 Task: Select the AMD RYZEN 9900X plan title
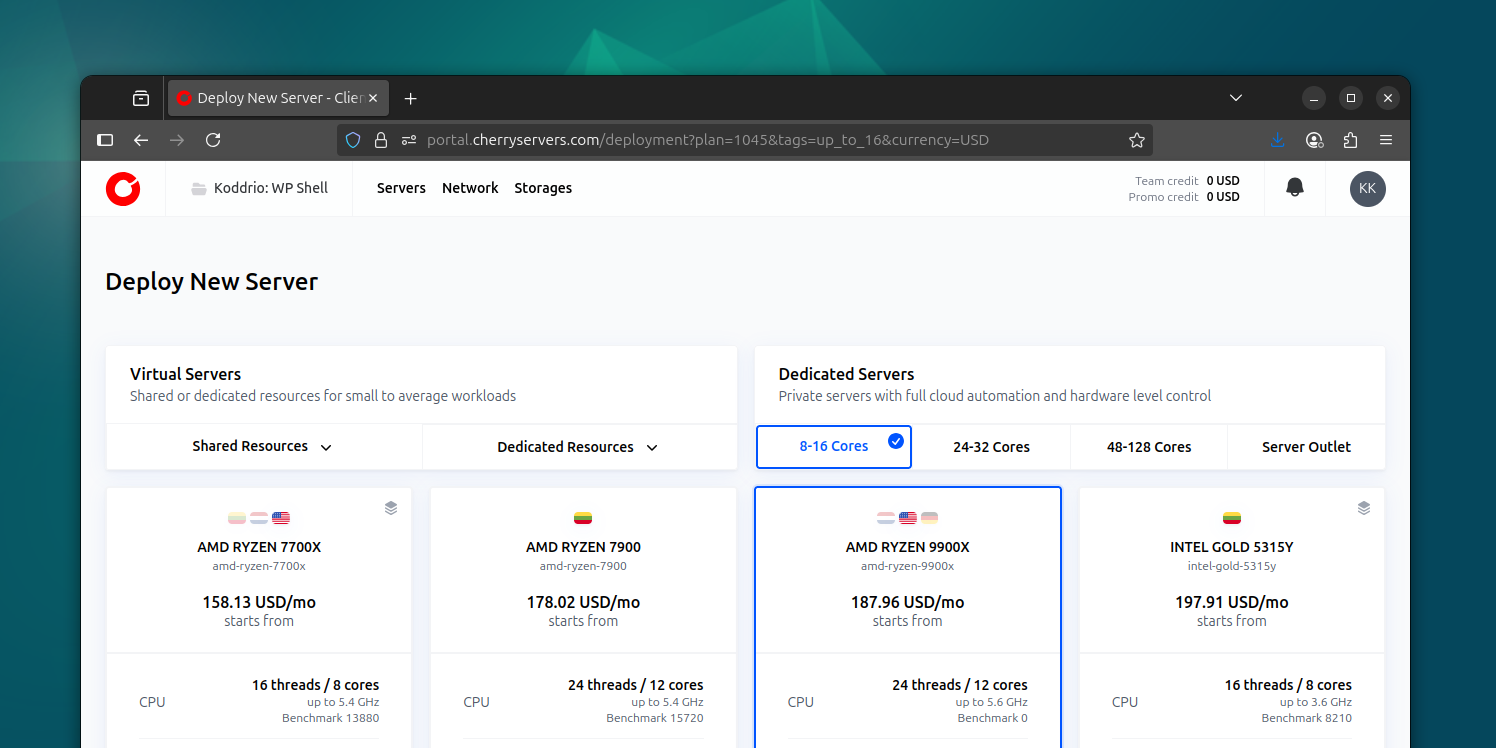pos(907,547)
